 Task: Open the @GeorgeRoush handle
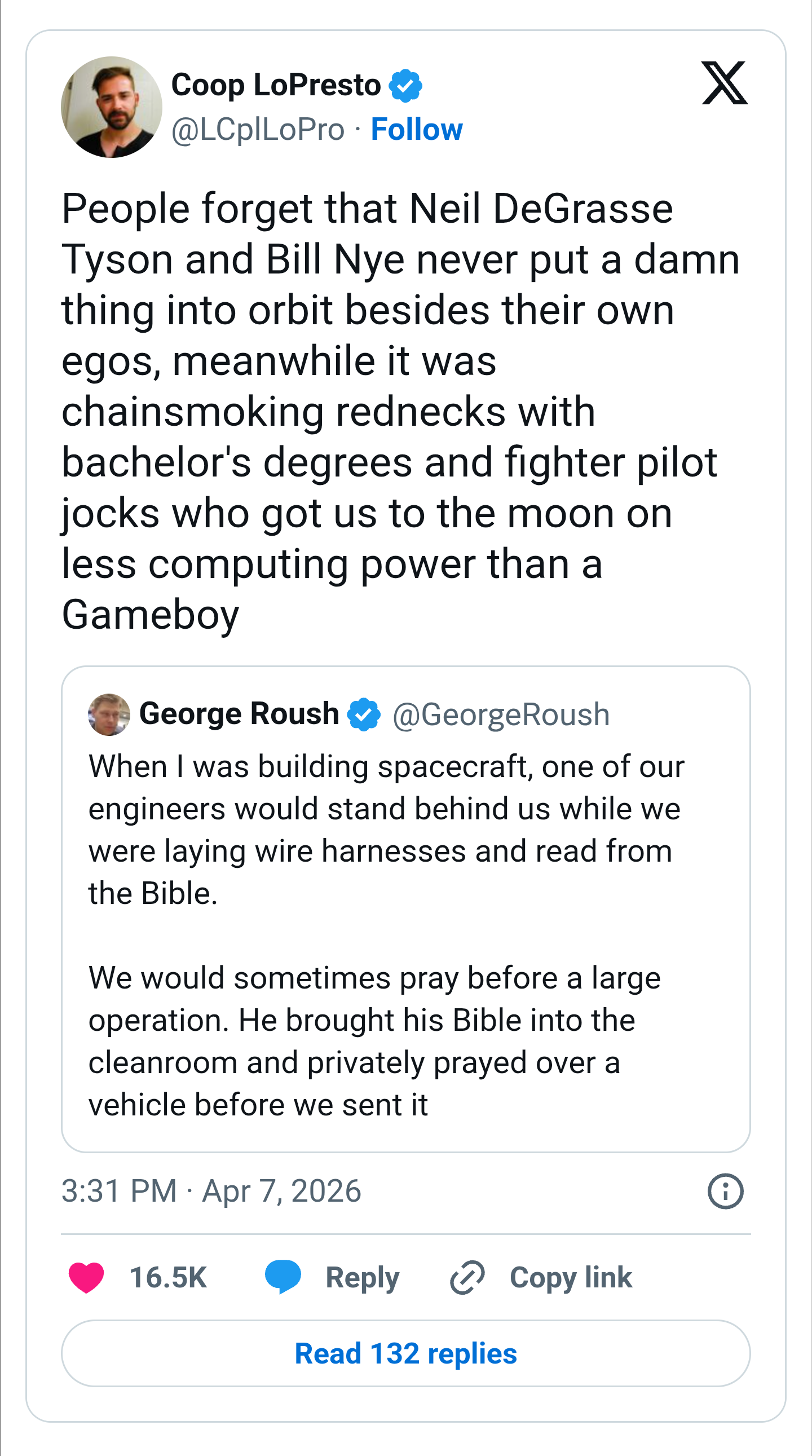pyautogui.click(x=501, y=714)
